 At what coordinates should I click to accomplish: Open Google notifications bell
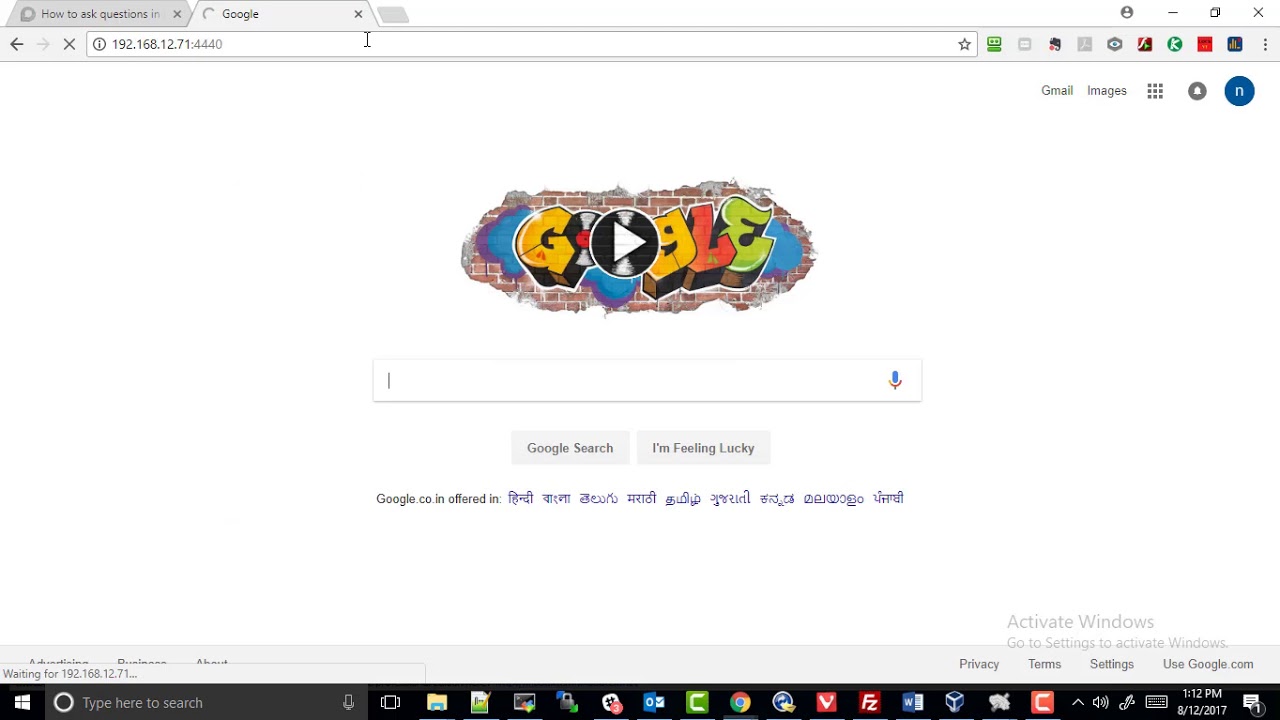pos(1197,91)
